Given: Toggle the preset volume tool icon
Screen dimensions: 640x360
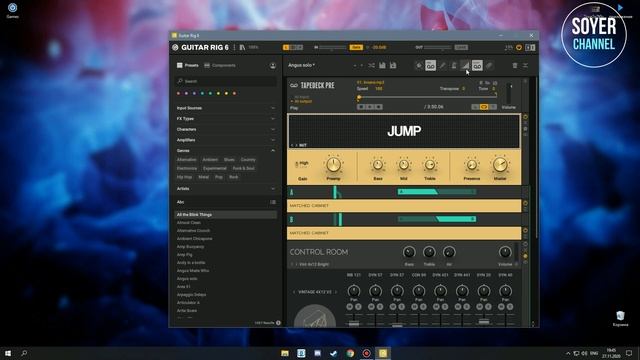Looking at the screenshot, I should 465,65.
